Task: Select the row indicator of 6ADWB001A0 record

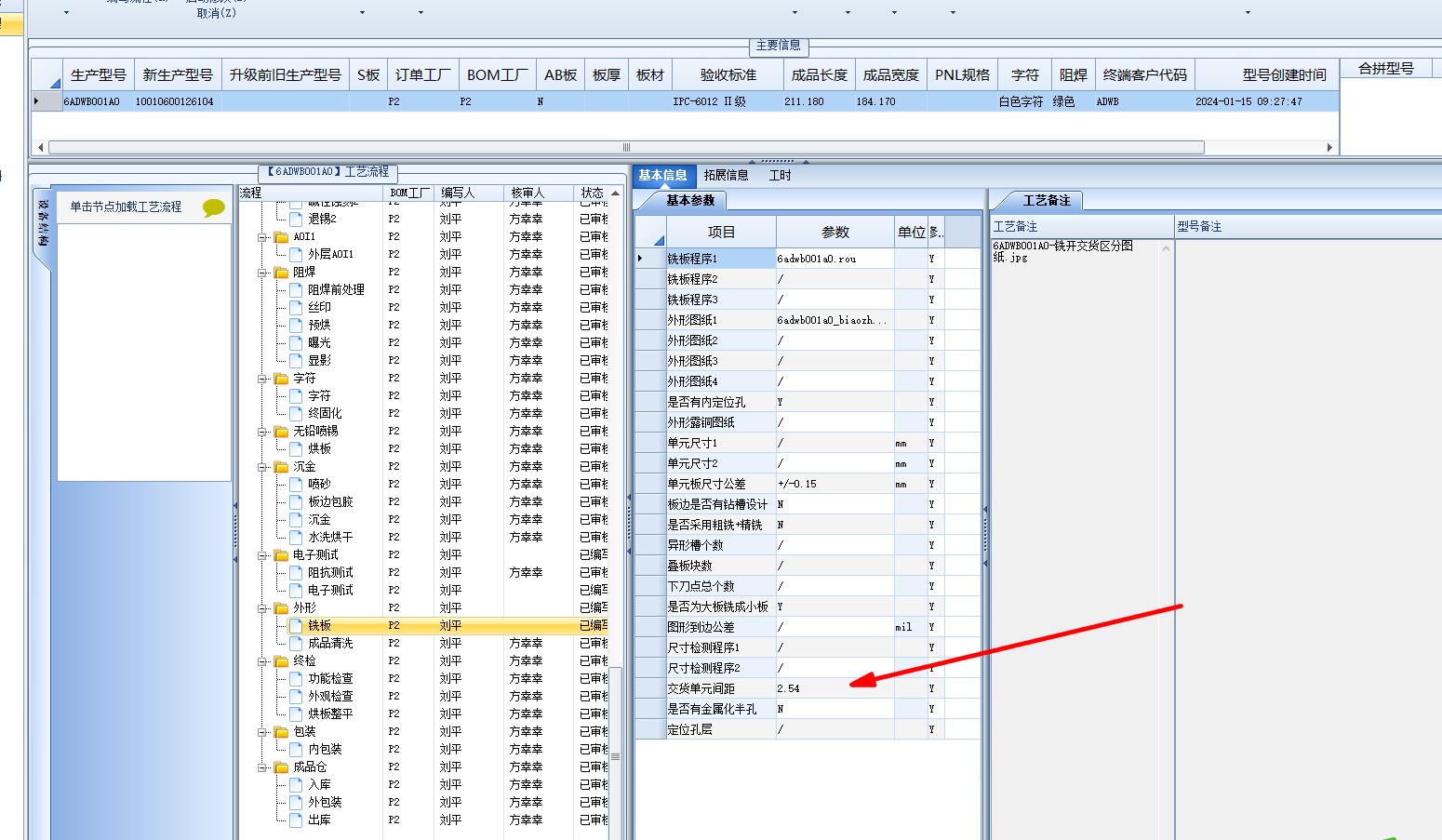Action: (46, 101)
